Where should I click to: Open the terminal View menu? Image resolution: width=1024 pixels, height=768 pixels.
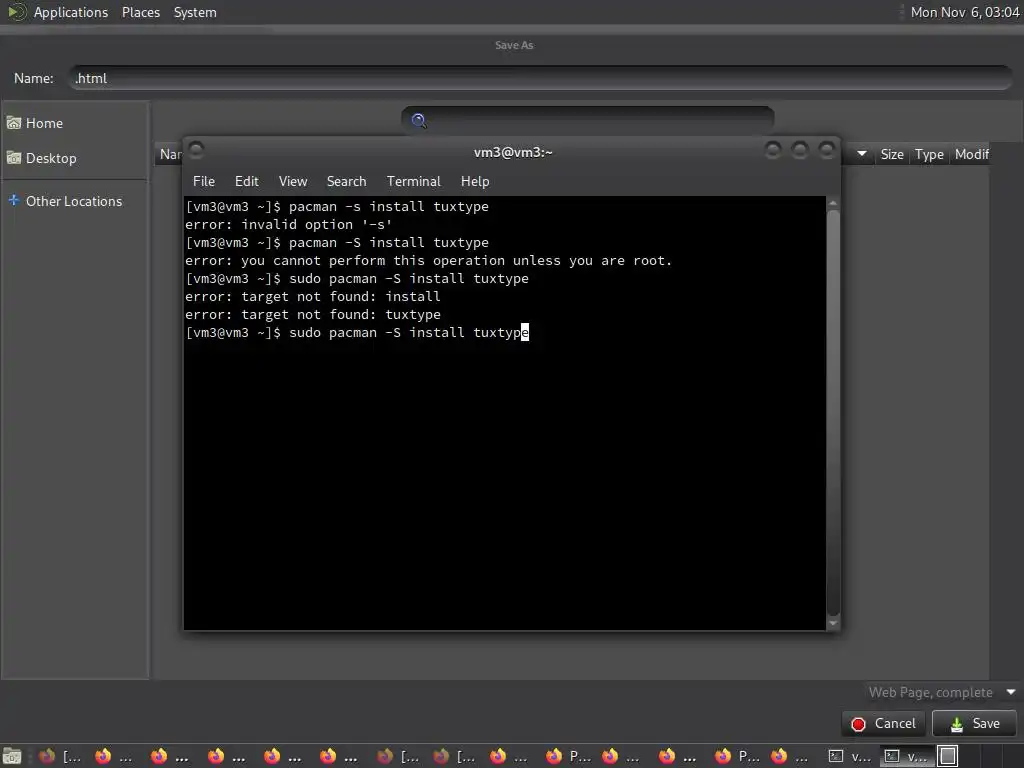coord(293,182)
